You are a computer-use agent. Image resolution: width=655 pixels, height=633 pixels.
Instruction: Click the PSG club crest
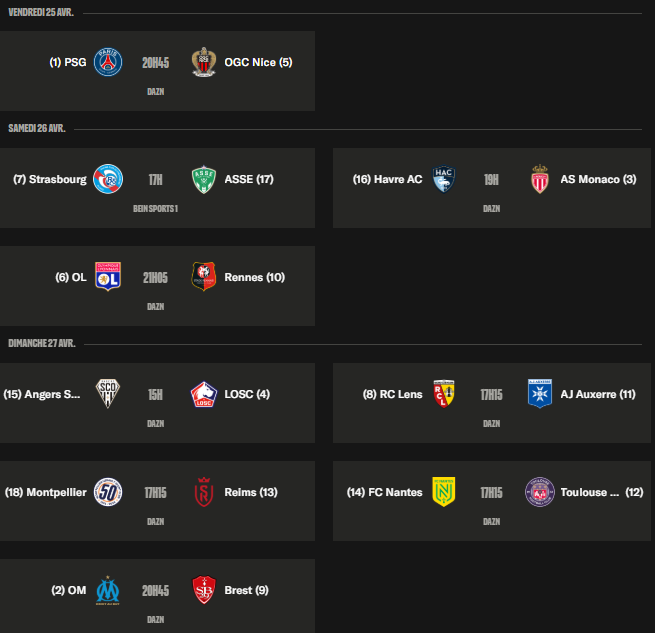click(x=108, y=62)
